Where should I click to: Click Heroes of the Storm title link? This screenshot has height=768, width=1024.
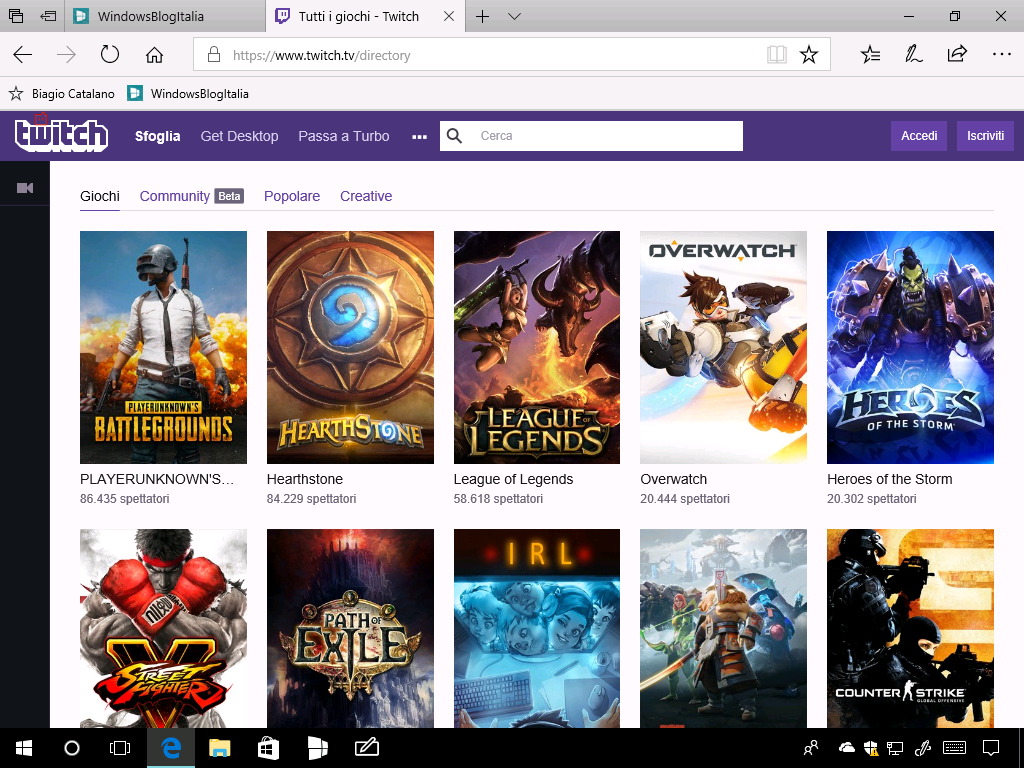tap(889, 479)
